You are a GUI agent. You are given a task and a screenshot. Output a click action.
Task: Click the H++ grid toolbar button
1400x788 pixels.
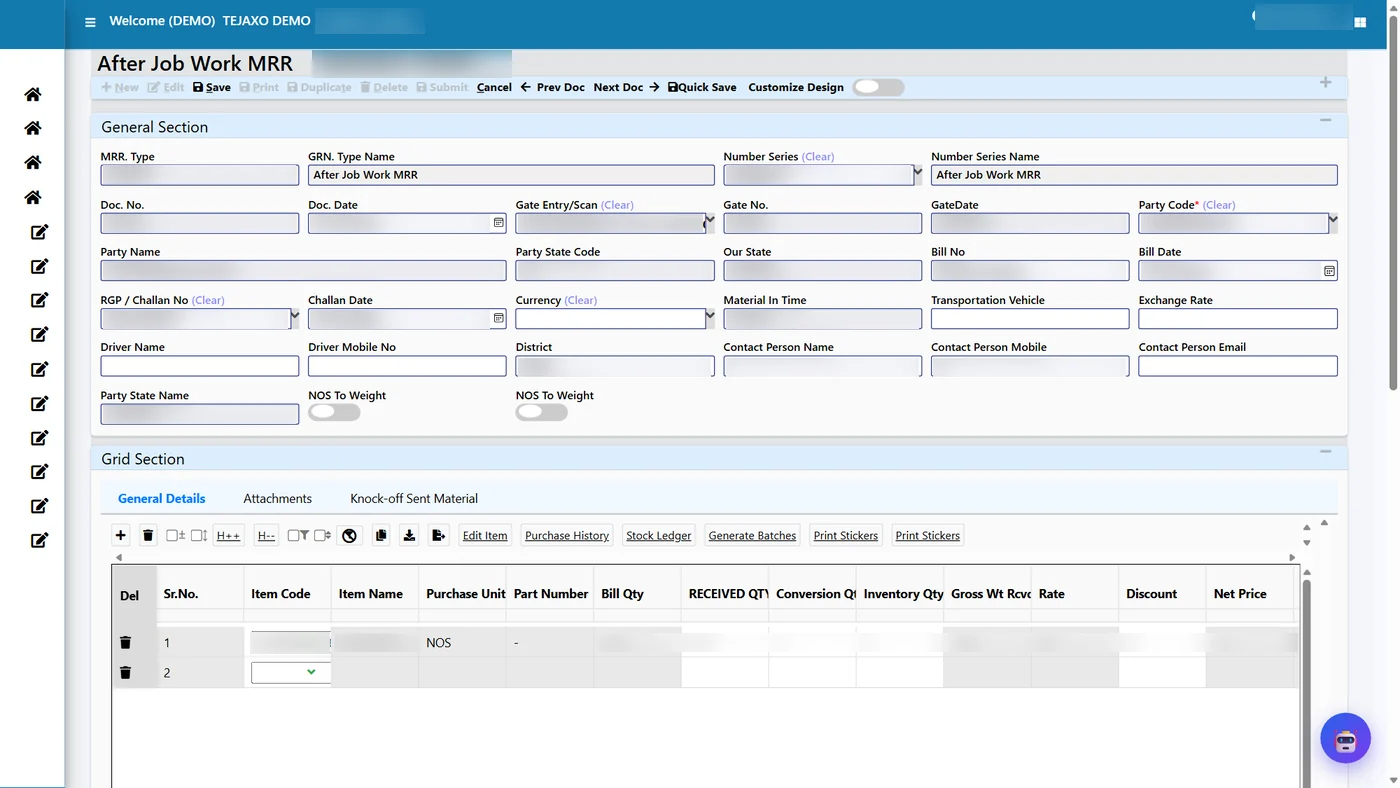point(228,535)
